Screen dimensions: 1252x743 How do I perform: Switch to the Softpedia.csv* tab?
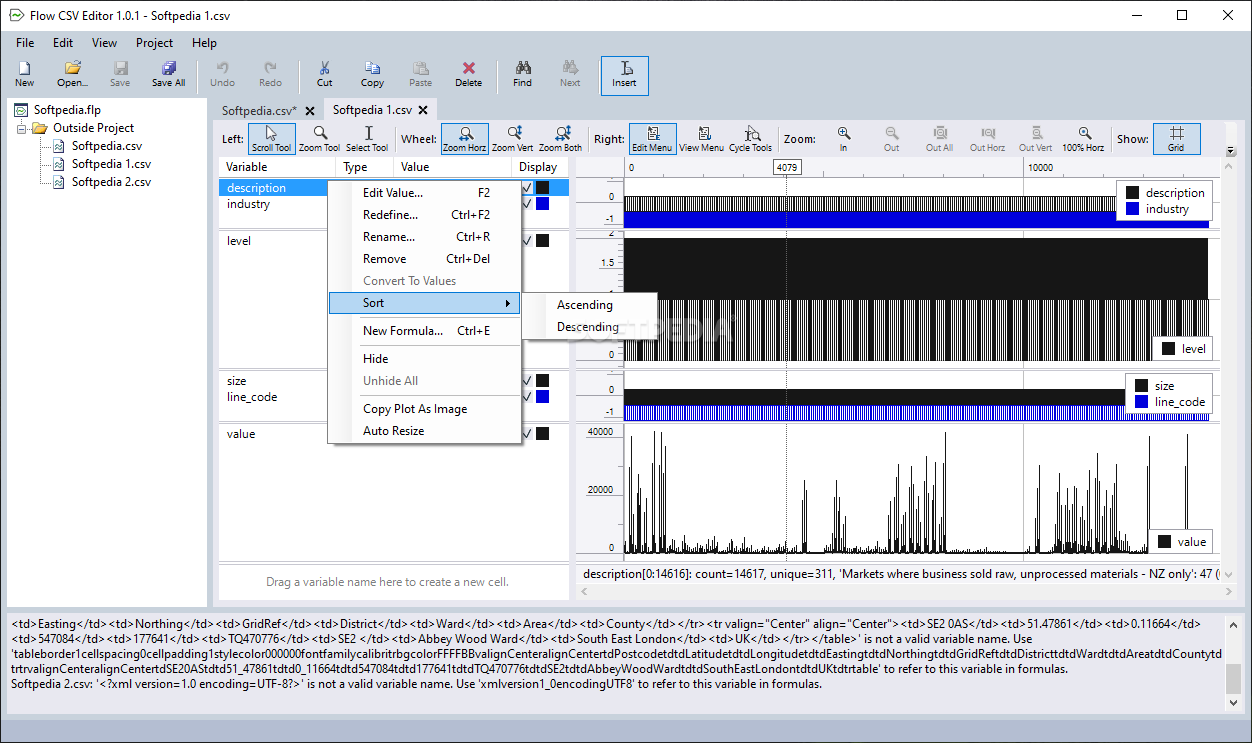click(259, 111)
